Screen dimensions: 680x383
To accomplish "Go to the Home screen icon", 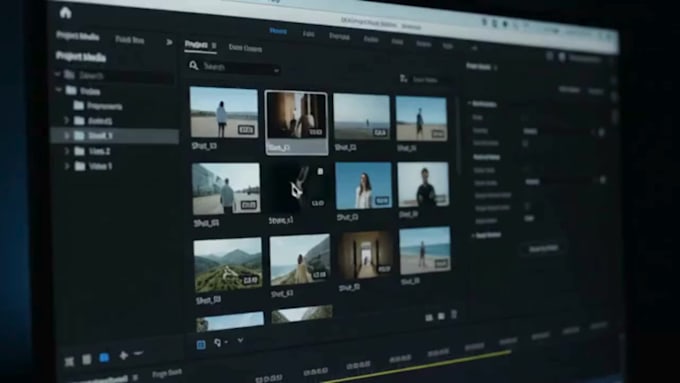I will (65, 13).
